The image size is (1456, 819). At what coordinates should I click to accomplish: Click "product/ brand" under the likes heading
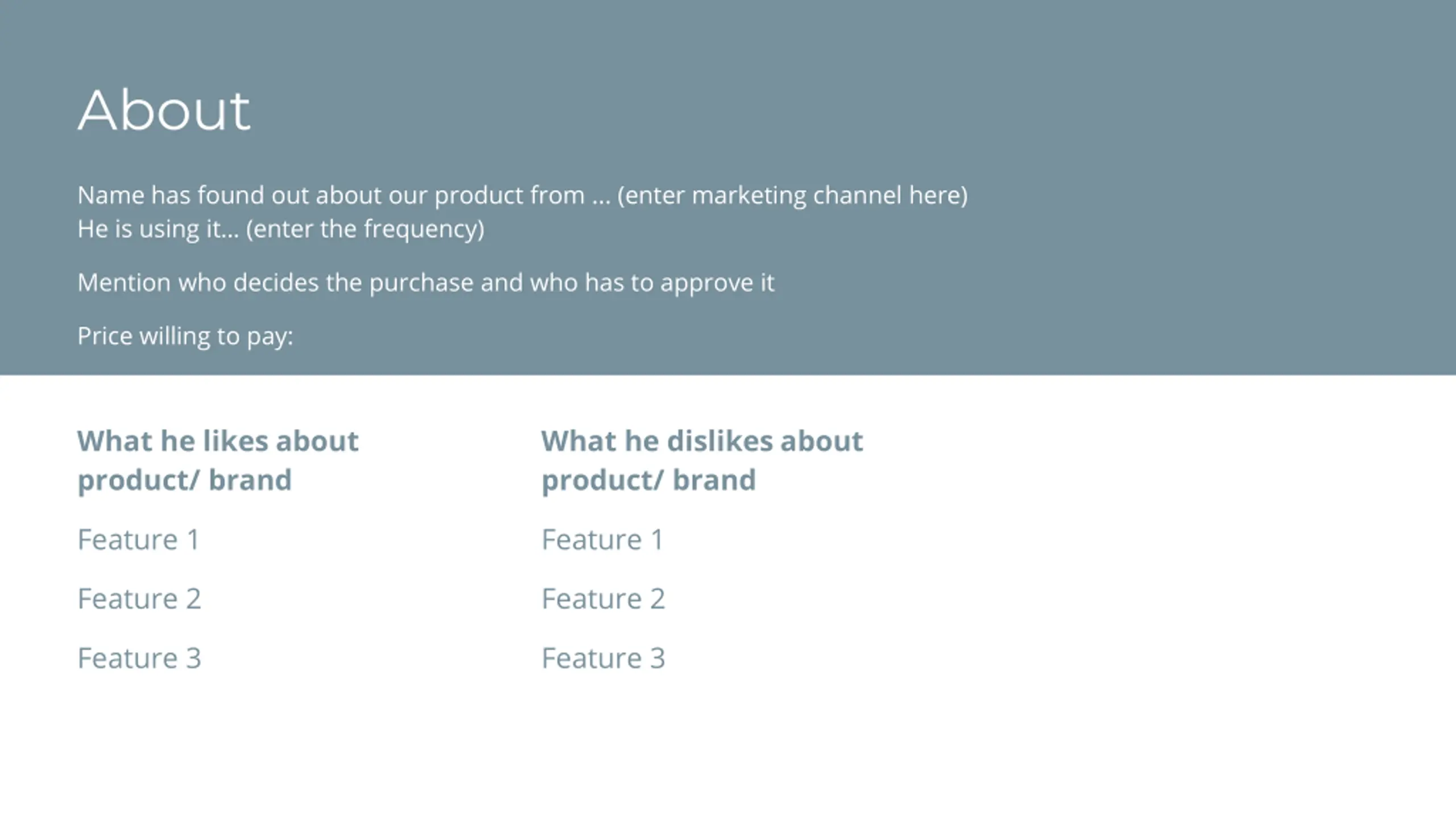coord(184,480)
